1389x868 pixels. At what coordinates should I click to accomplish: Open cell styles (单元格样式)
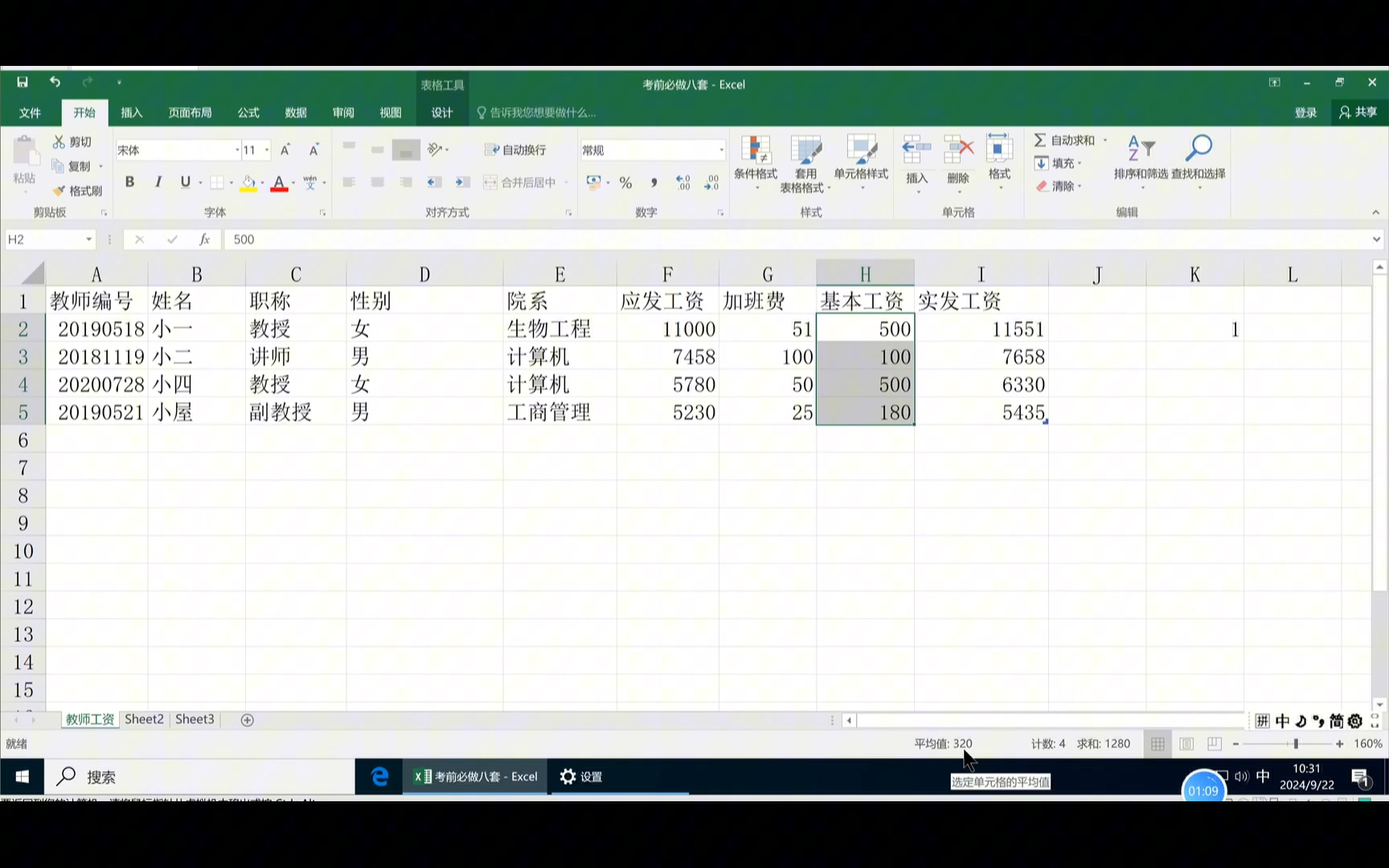[x=861, y=163]
